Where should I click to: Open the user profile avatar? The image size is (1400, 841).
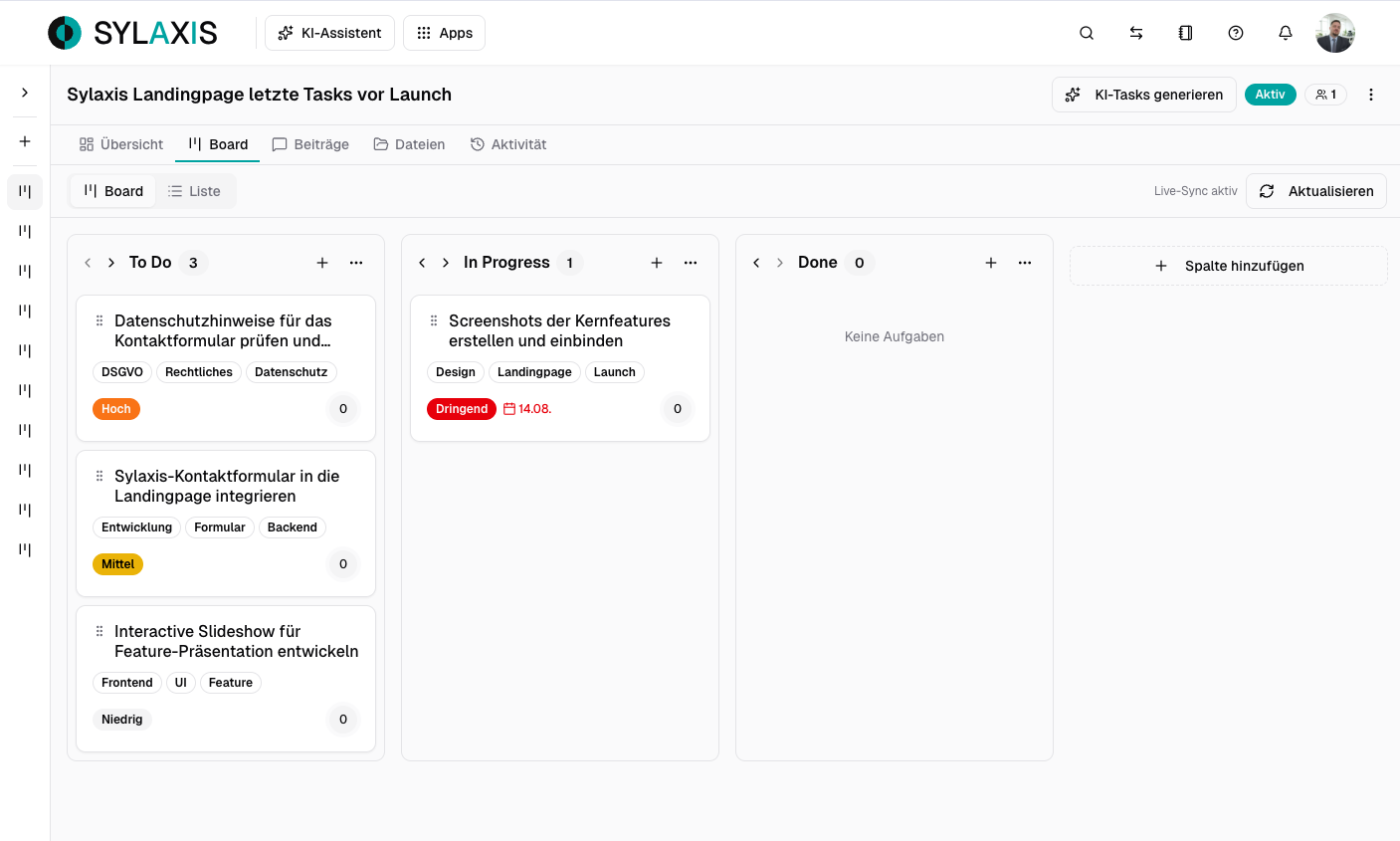1335,33
